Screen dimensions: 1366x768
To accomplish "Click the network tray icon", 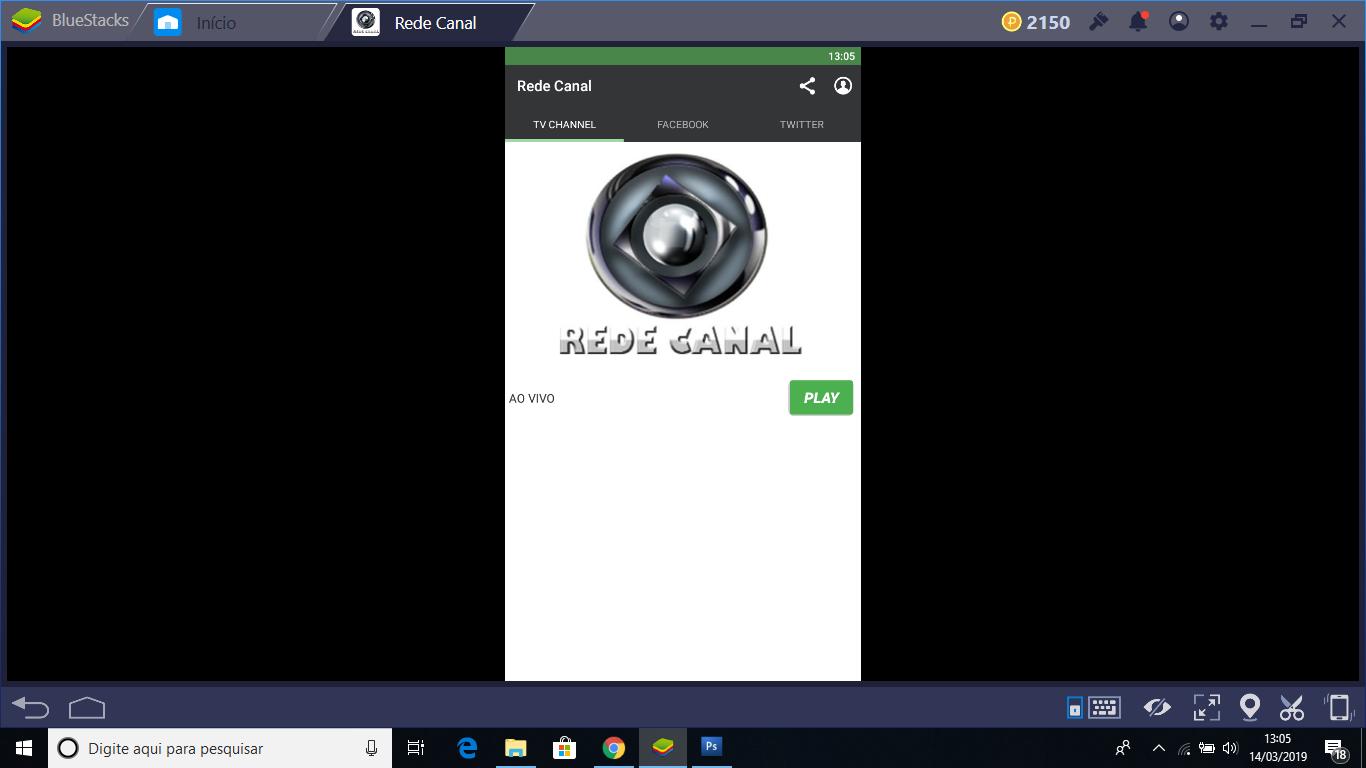I will (x=1185, y=748).
